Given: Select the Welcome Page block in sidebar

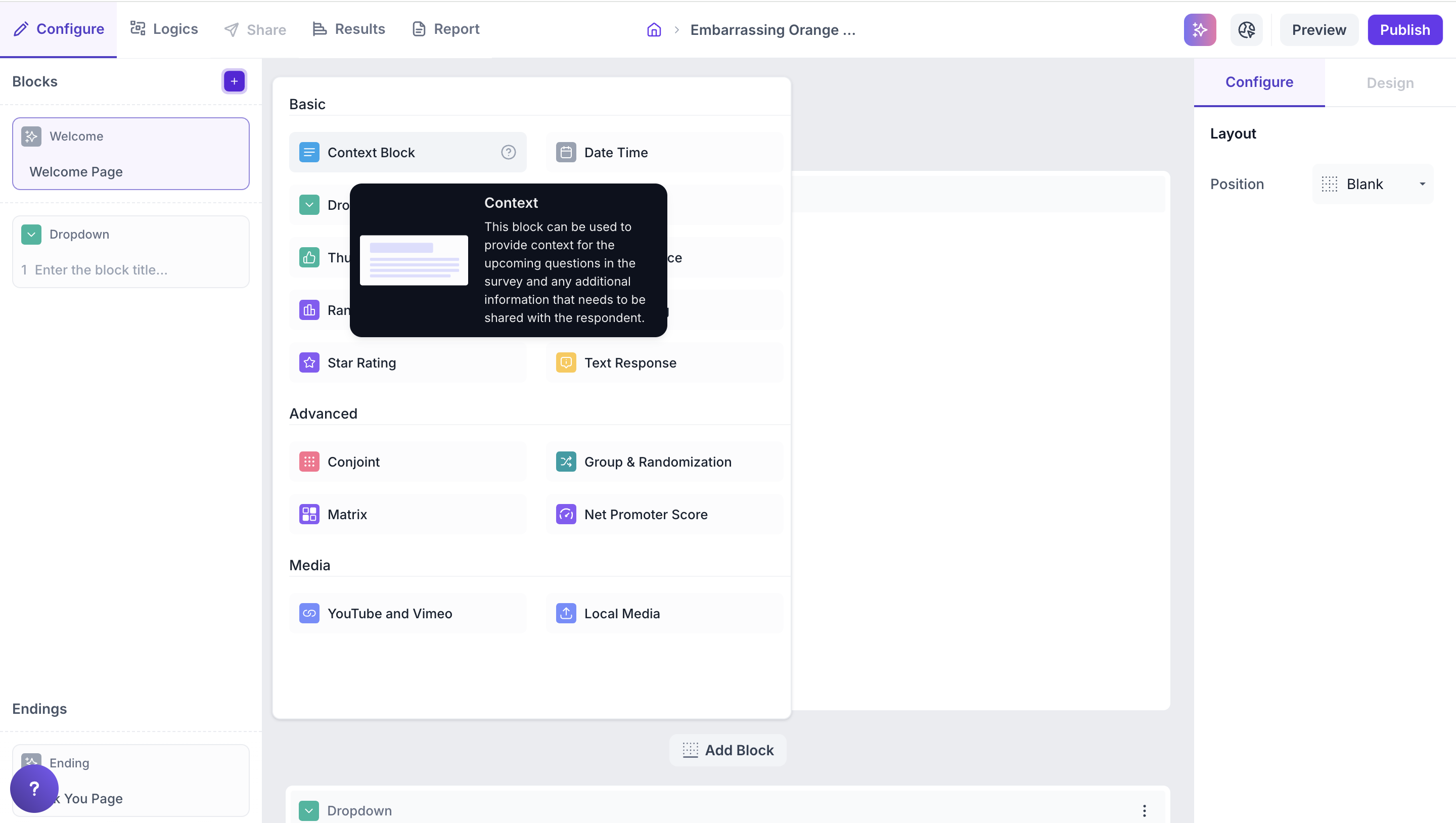Looking at the screenshot, I should [x=130, y=154].
